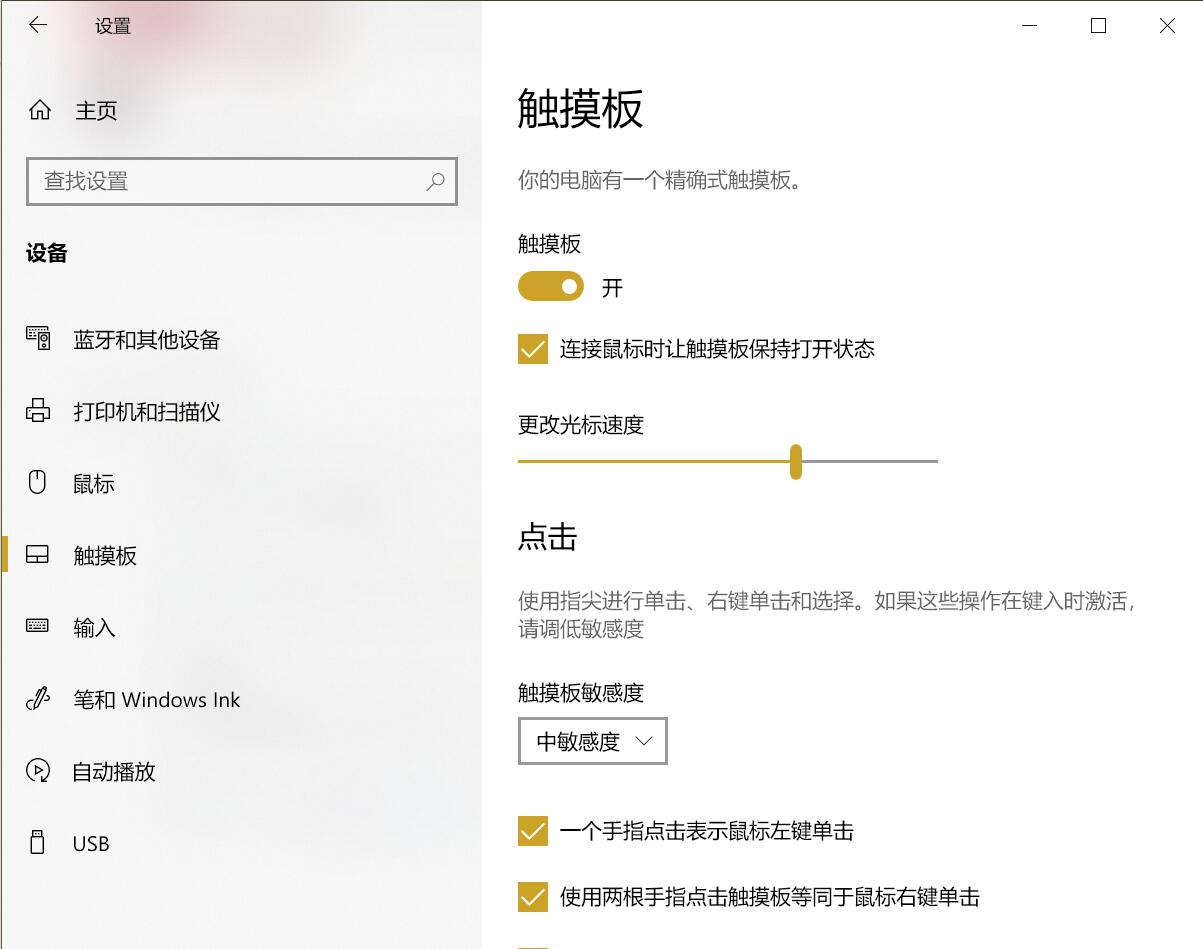Uncheck 一个手指点击表示鼠标左键单击 checkbox
This screenshot has width=1203, height=949.
coord(533,831)
